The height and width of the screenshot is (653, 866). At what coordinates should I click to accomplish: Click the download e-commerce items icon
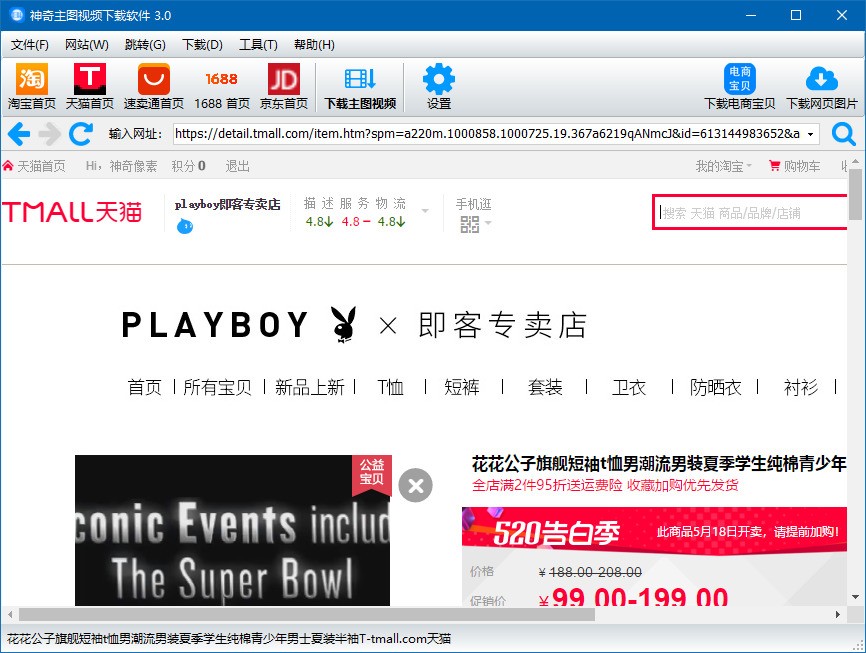(x=740, y=78)
